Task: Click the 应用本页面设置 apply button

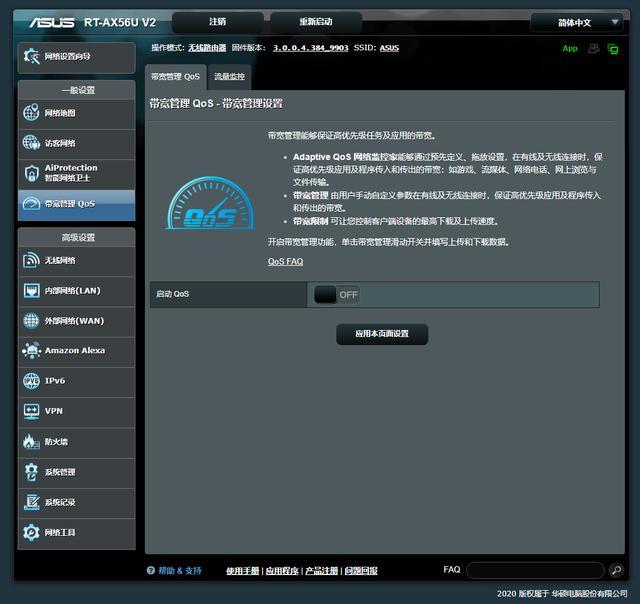Action: [382, 334]
